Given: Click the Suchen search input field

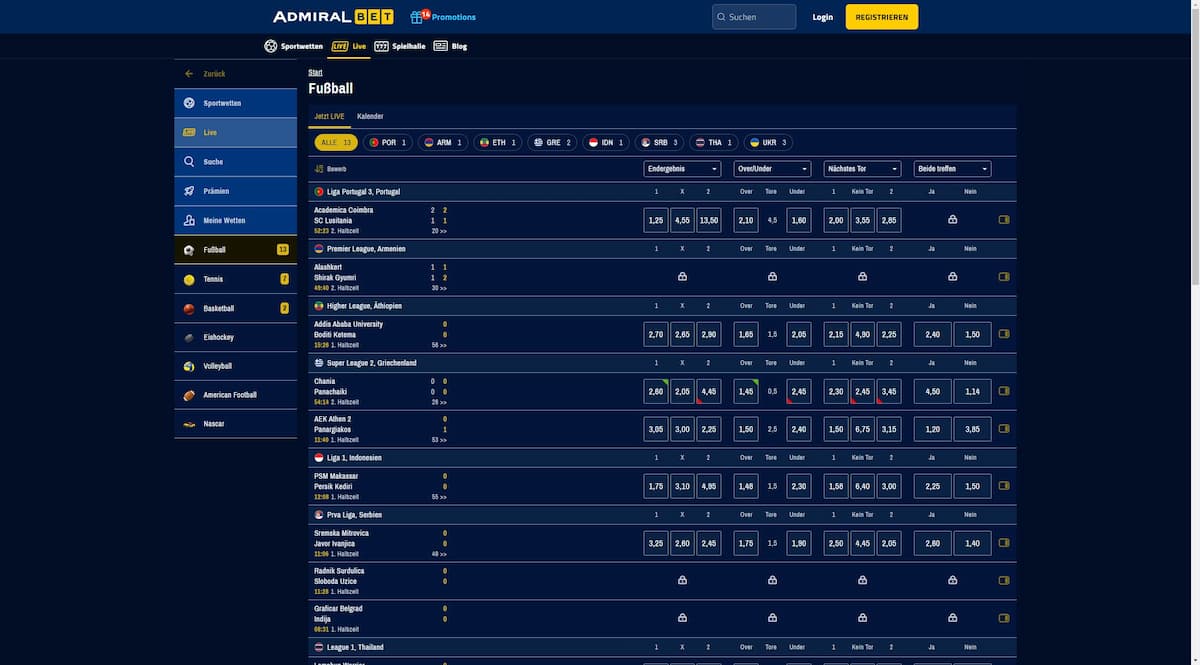Looking at the screenshot, I should [754, 17].
